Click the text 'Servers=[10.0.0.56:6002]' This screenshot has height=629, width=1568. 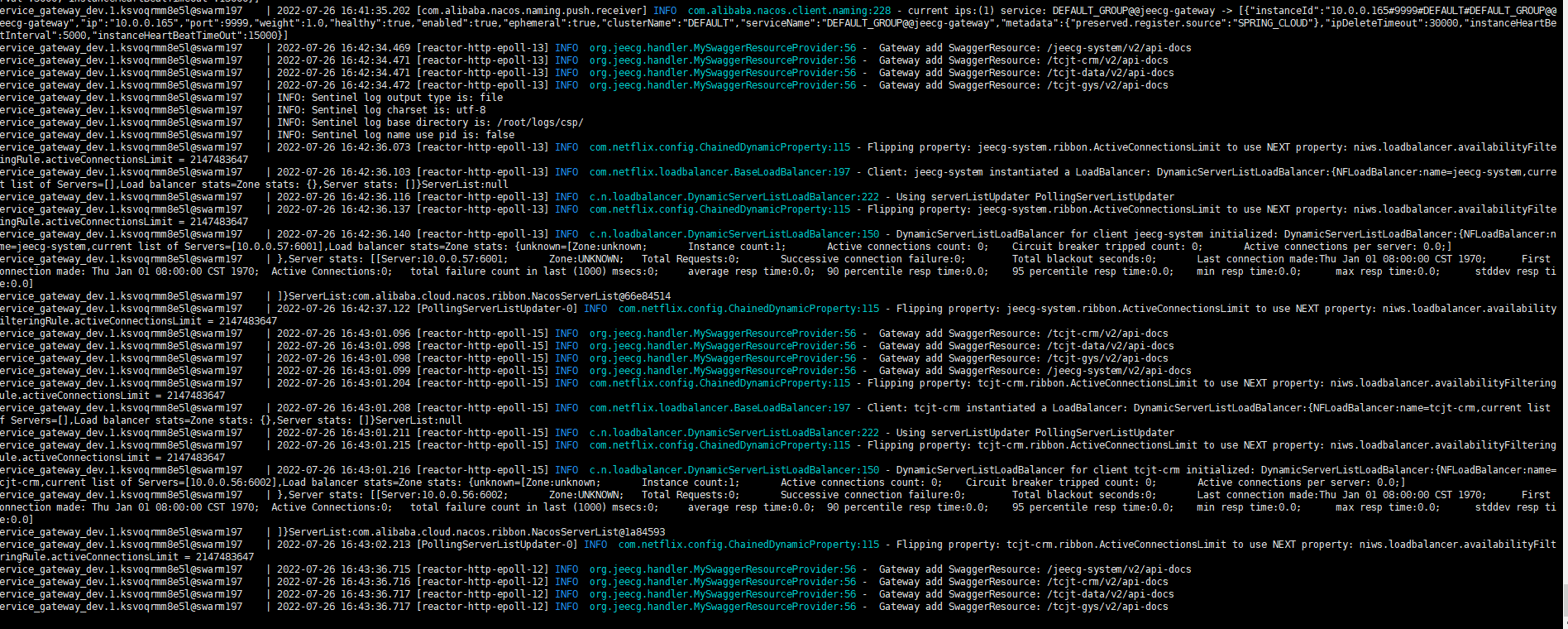(x=207, y=483)
